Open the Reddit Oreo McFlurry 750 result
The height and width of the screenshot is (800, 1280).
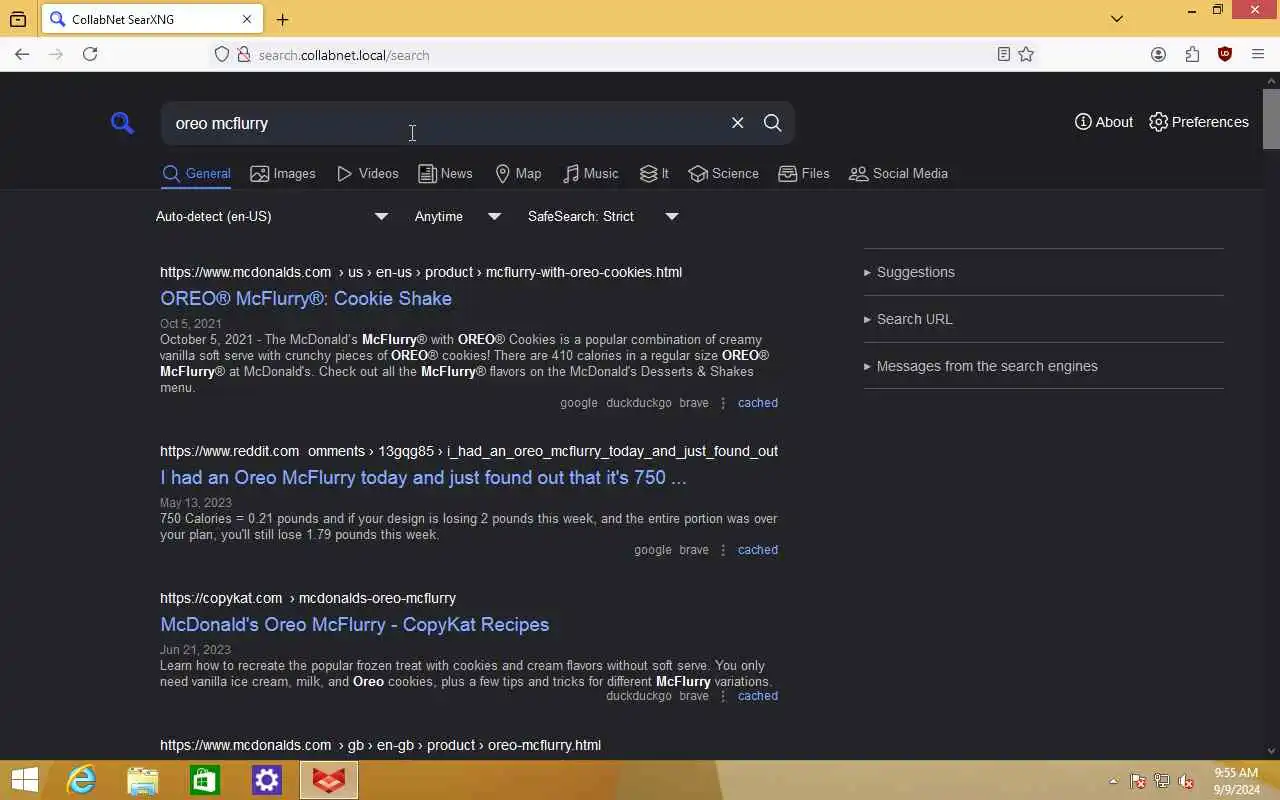click(x=423, y=477)
